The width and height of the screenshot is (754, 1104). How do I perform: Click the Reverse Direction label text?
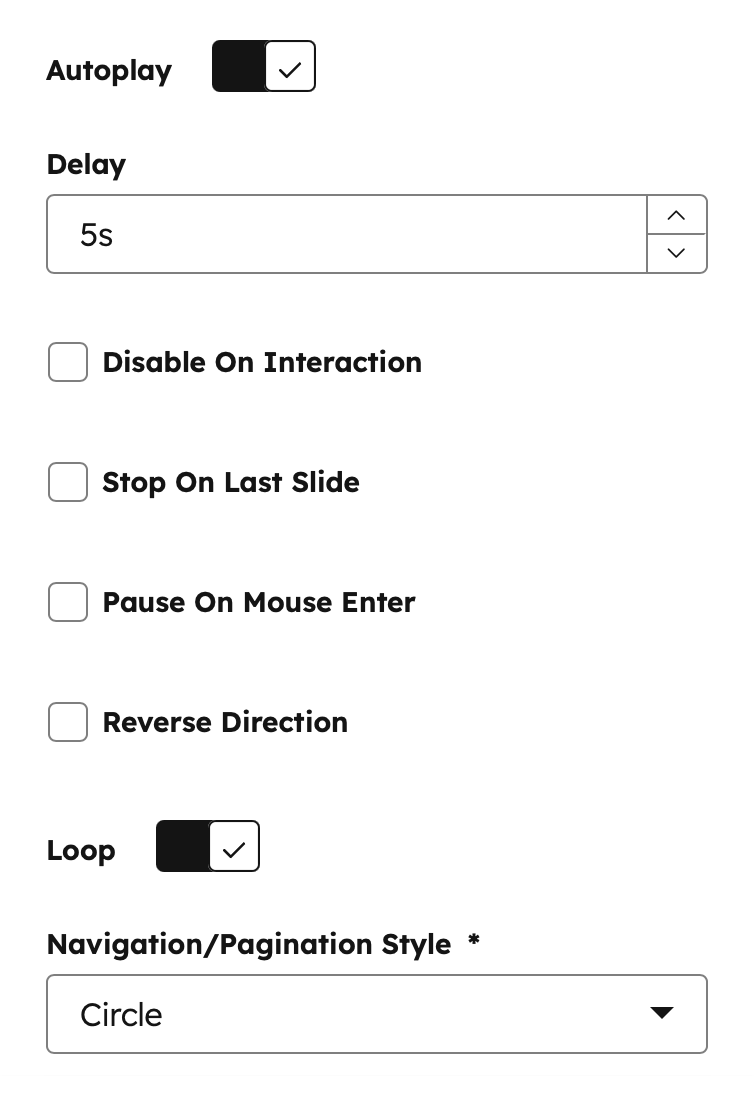(x=225, y=722)
